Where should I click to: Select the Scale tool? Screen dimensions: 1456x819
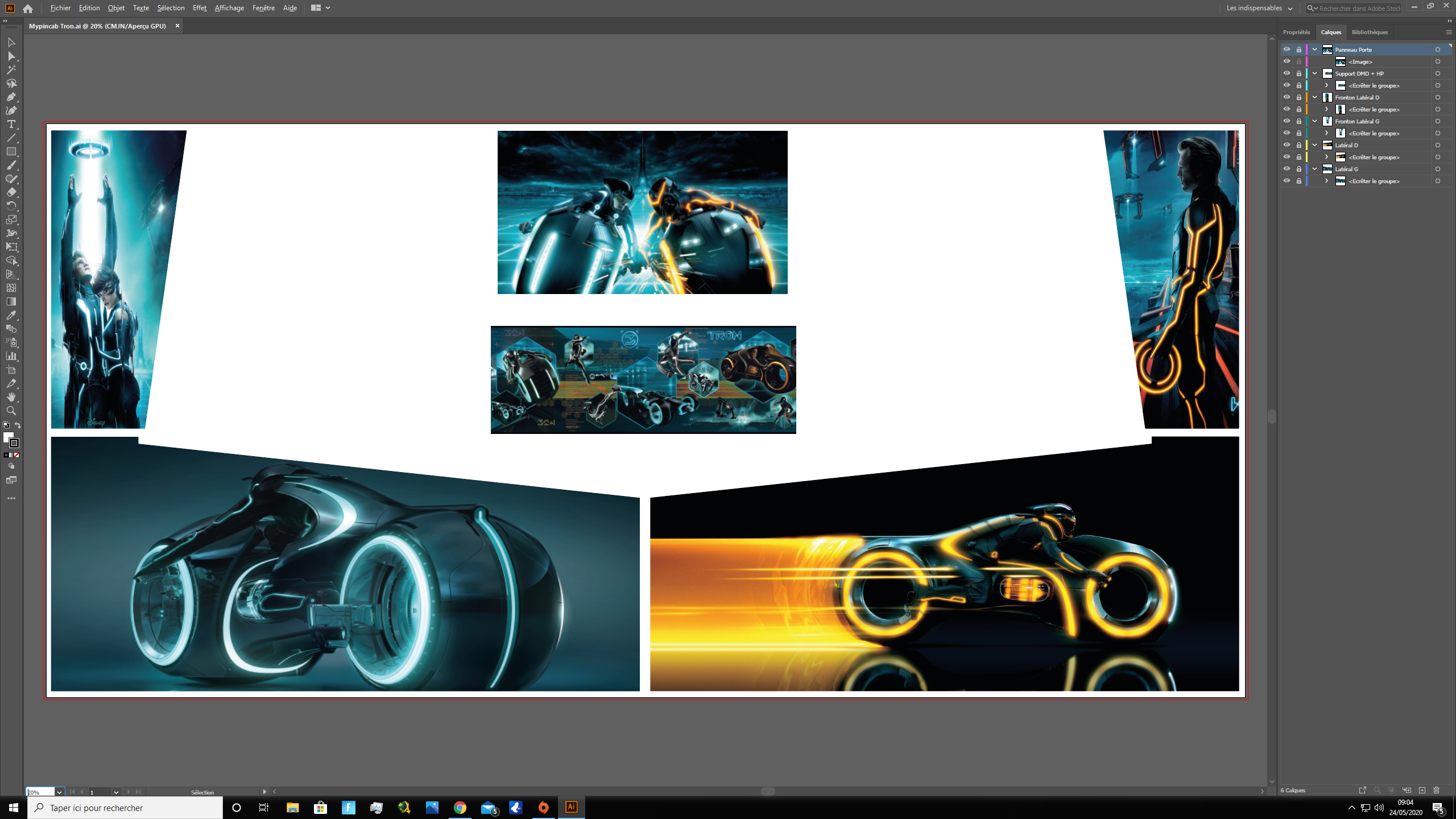pyautogui.click(x=11, y=220)
